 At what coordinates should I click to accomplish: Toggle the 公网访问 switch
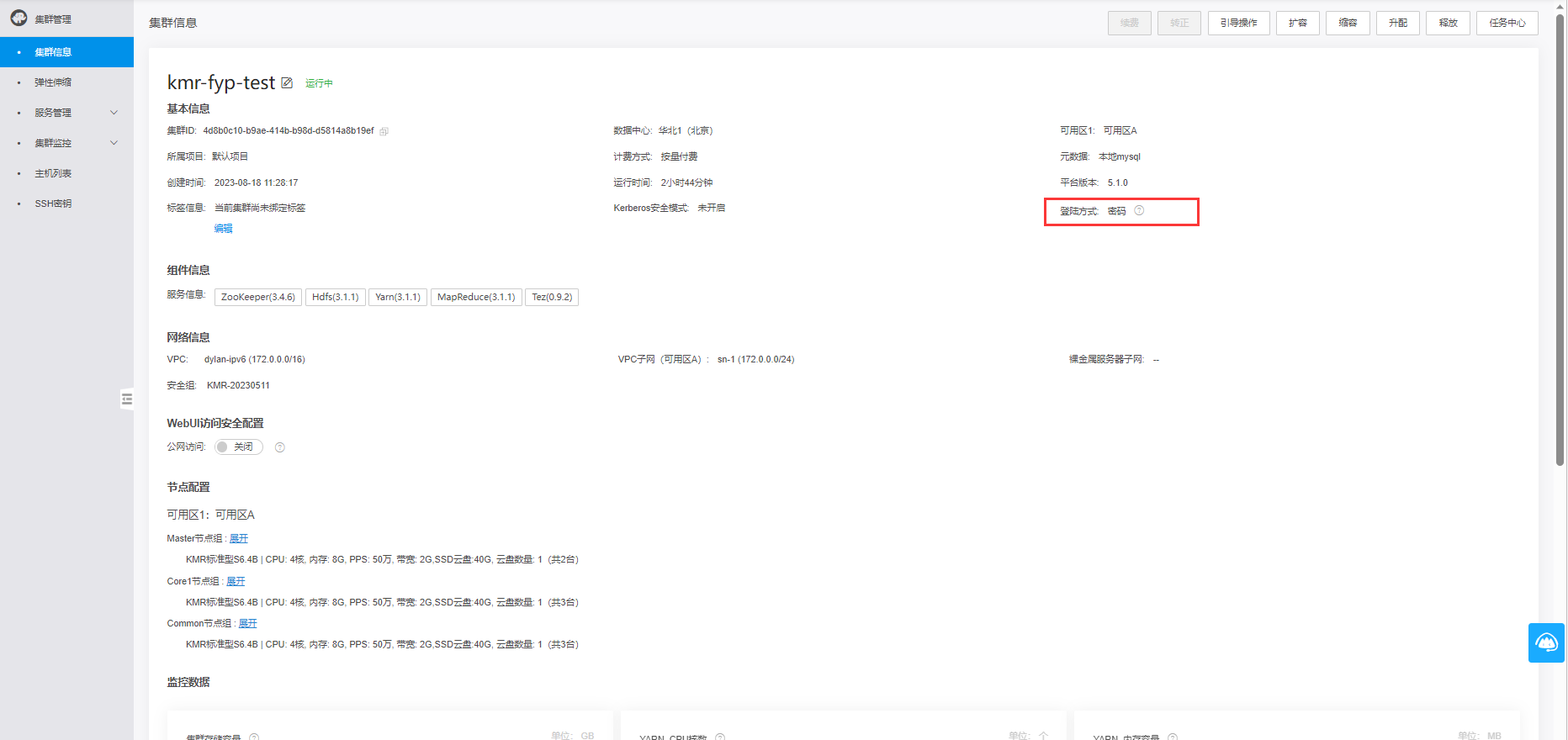(x=239, y=447)
